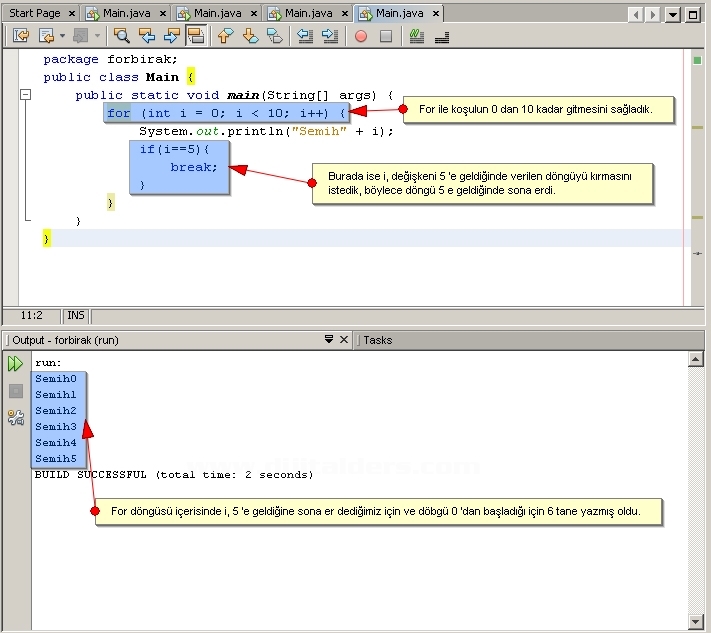Open the Output panel wrench settings icon
The width and height of the screenshot is (711, 633).
point(16,417)
